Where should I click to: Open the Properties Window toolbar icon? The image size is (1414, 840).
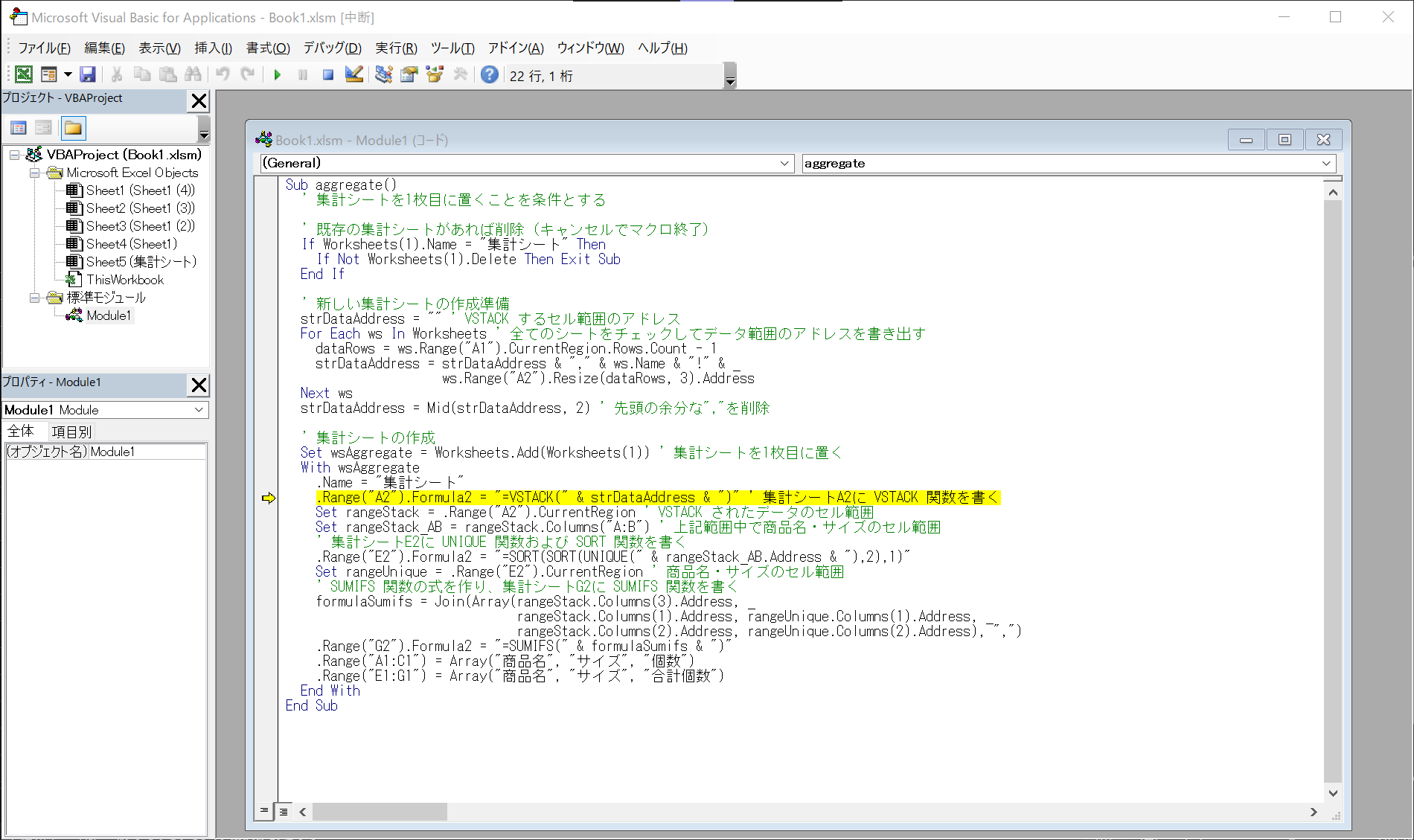pos(409,74)
